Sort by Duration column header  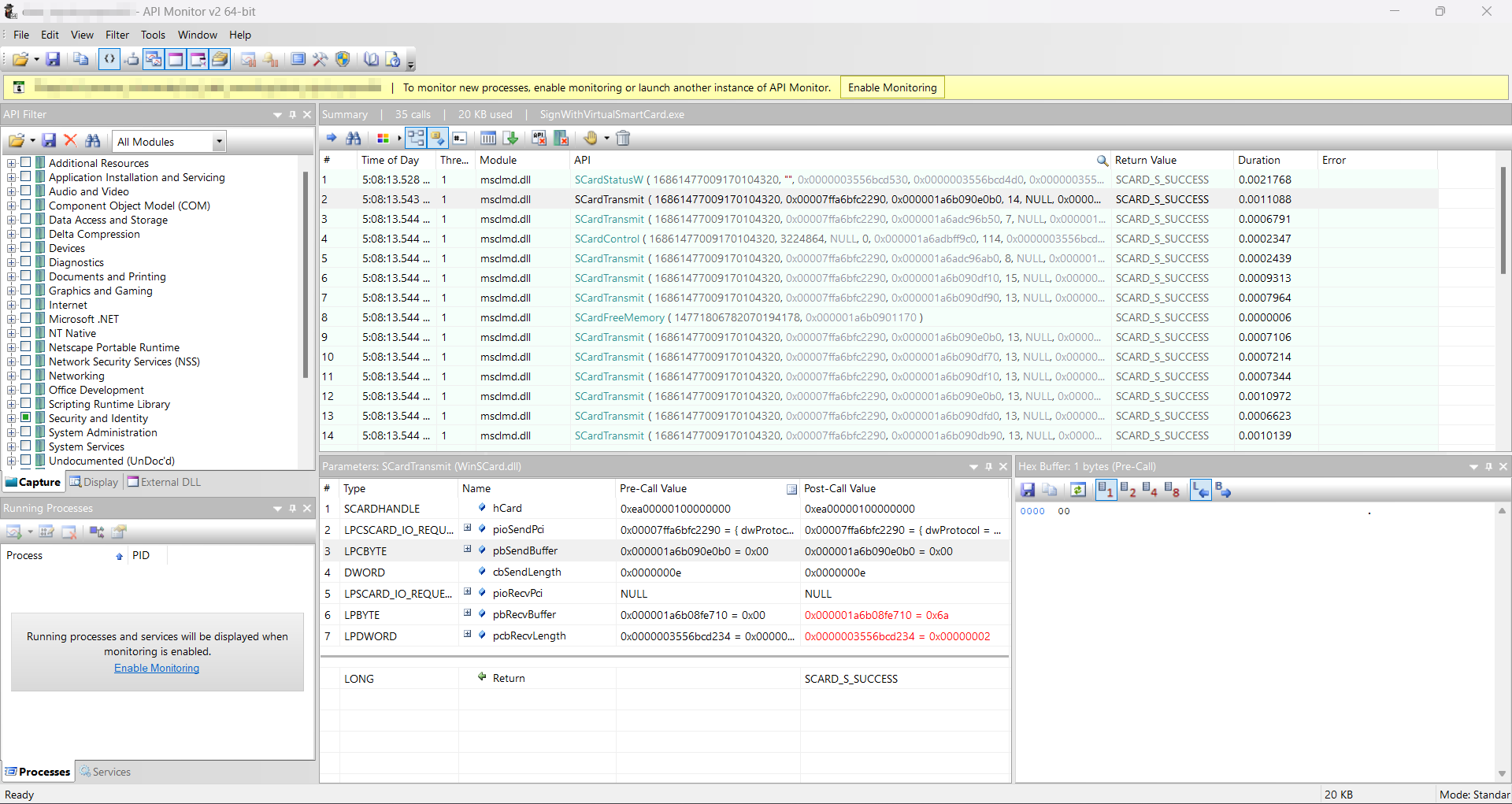[x=1275, y=160]
